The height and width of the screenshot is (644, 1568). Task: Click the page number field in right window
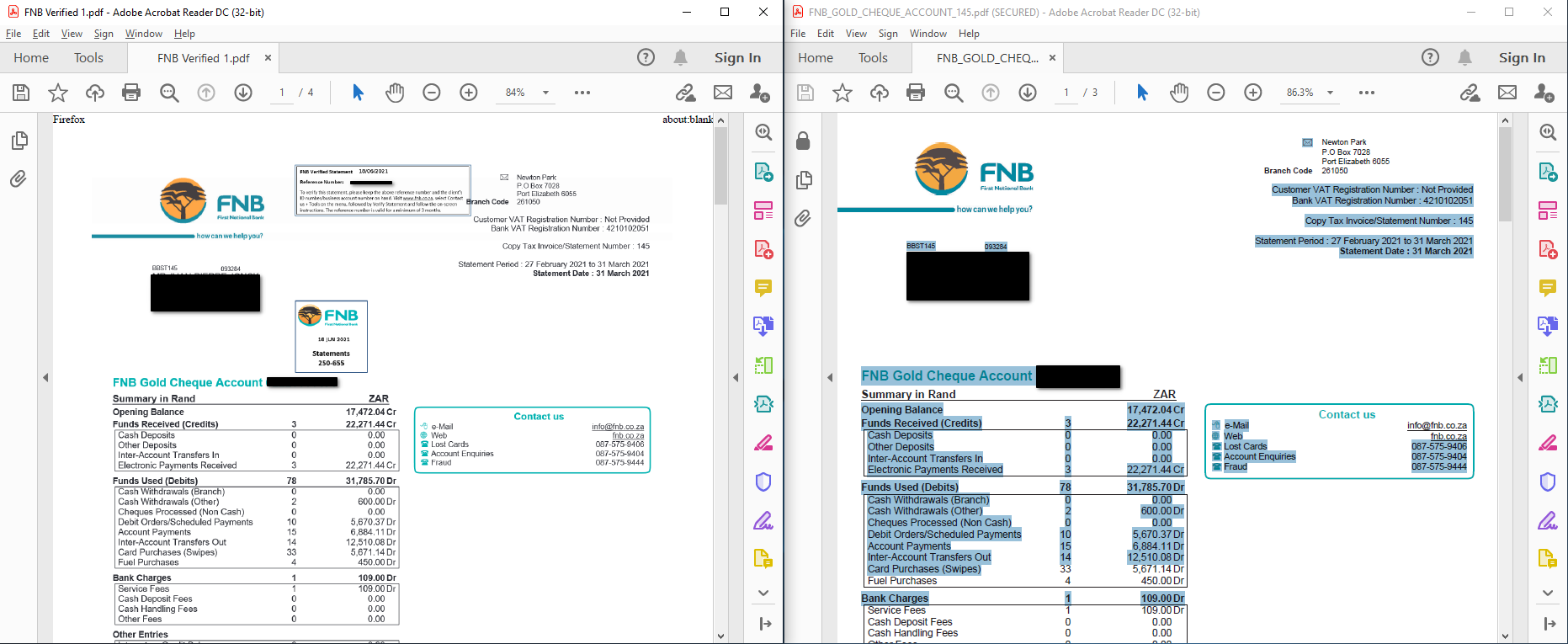click(1066, 93)
